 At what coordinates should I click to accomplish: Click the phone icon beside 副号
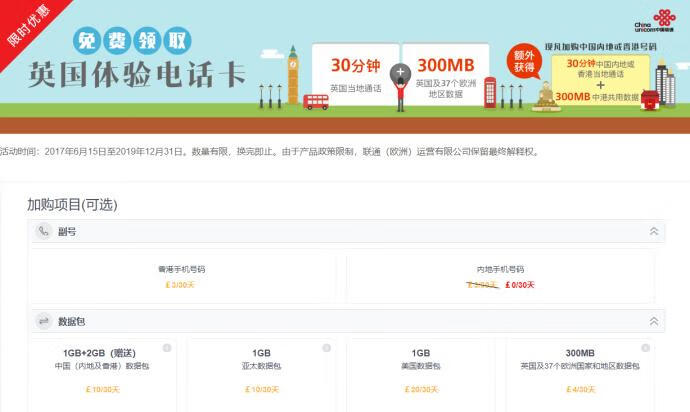[43, 231]
